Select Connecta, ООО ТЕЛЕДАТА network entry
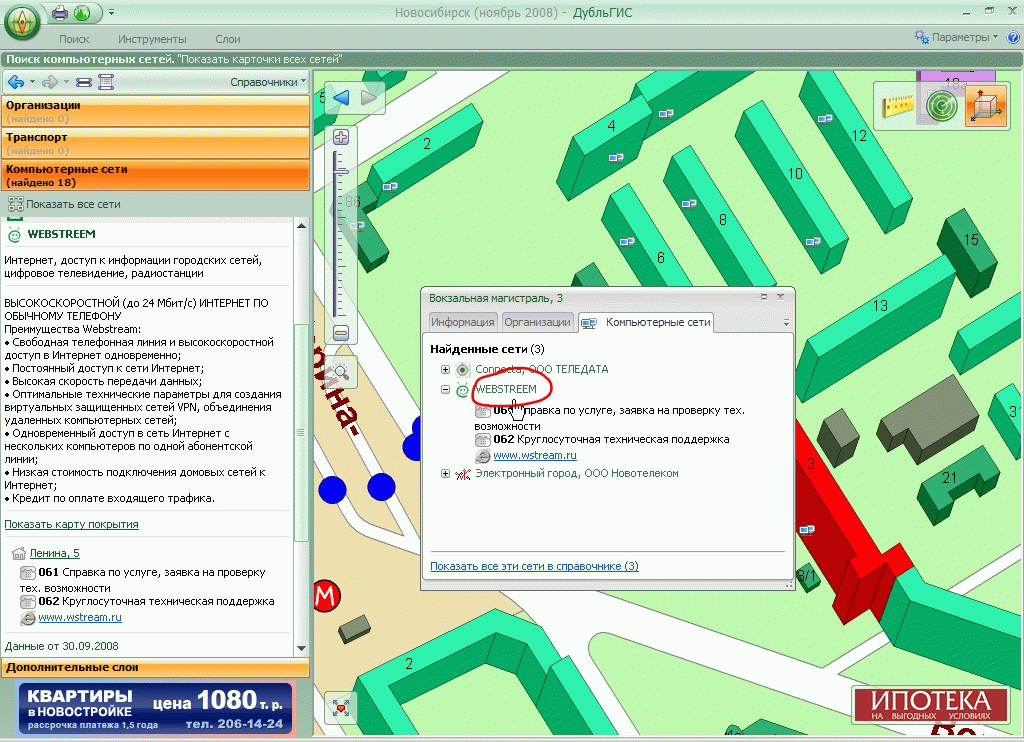 point(541,369)
